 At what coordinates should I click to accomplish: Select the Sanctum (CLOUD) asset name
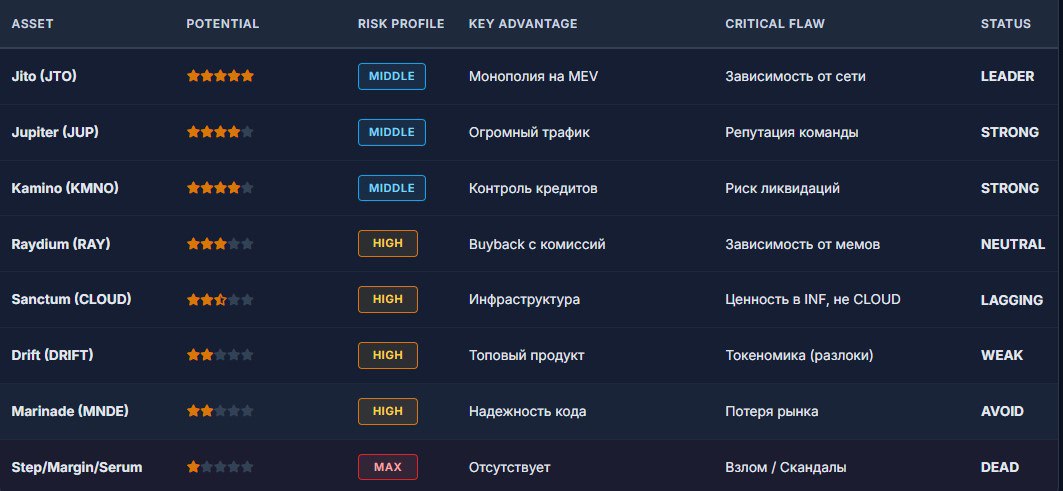[71, 300]
